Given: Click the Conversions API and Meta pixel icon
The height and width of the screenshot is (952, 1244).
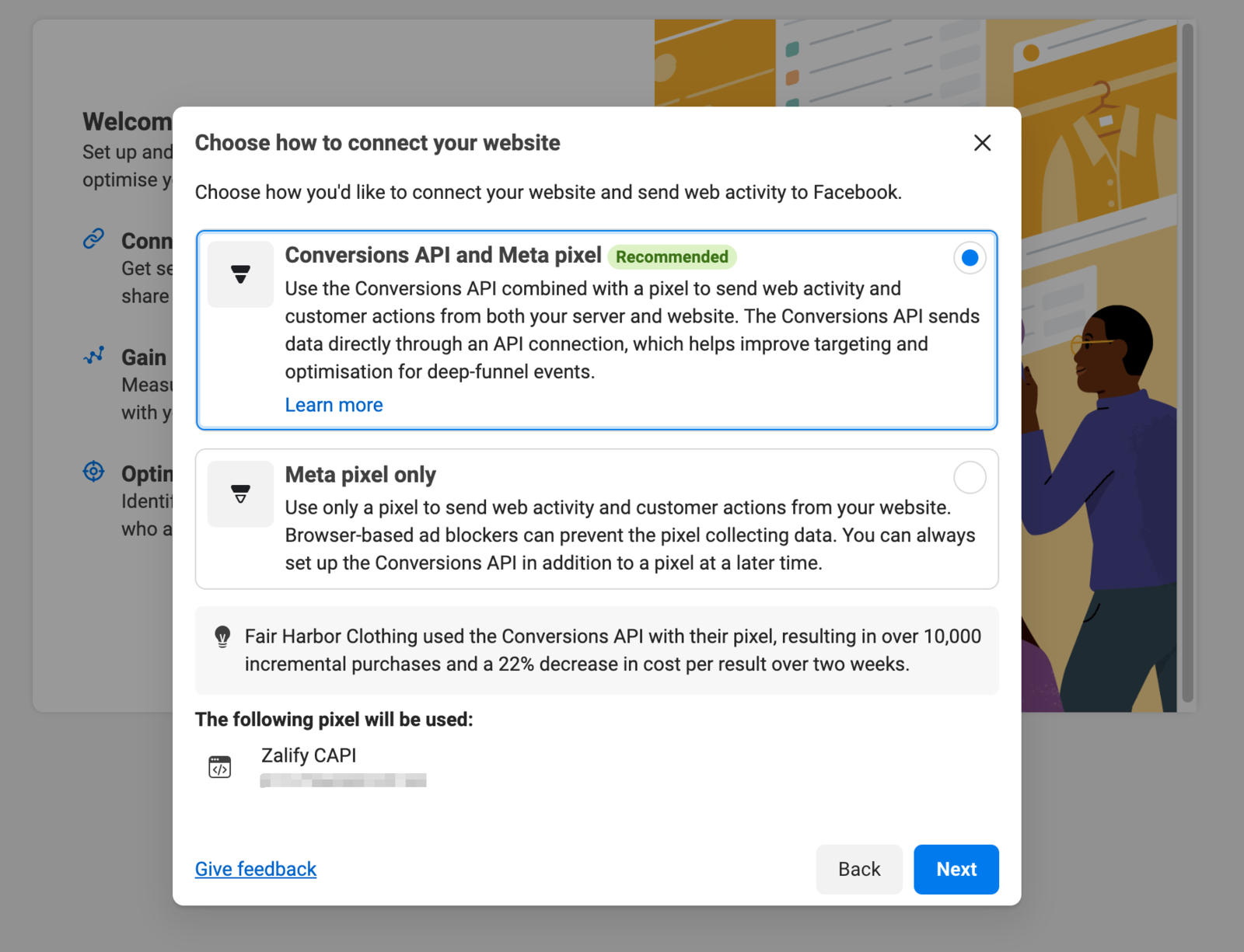Looking at the screenshot, I should point(240,274).
